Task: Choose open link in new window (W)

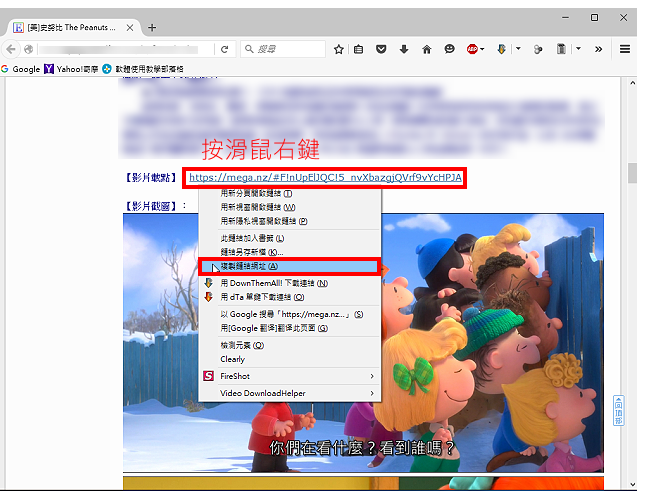Action: 290,207
